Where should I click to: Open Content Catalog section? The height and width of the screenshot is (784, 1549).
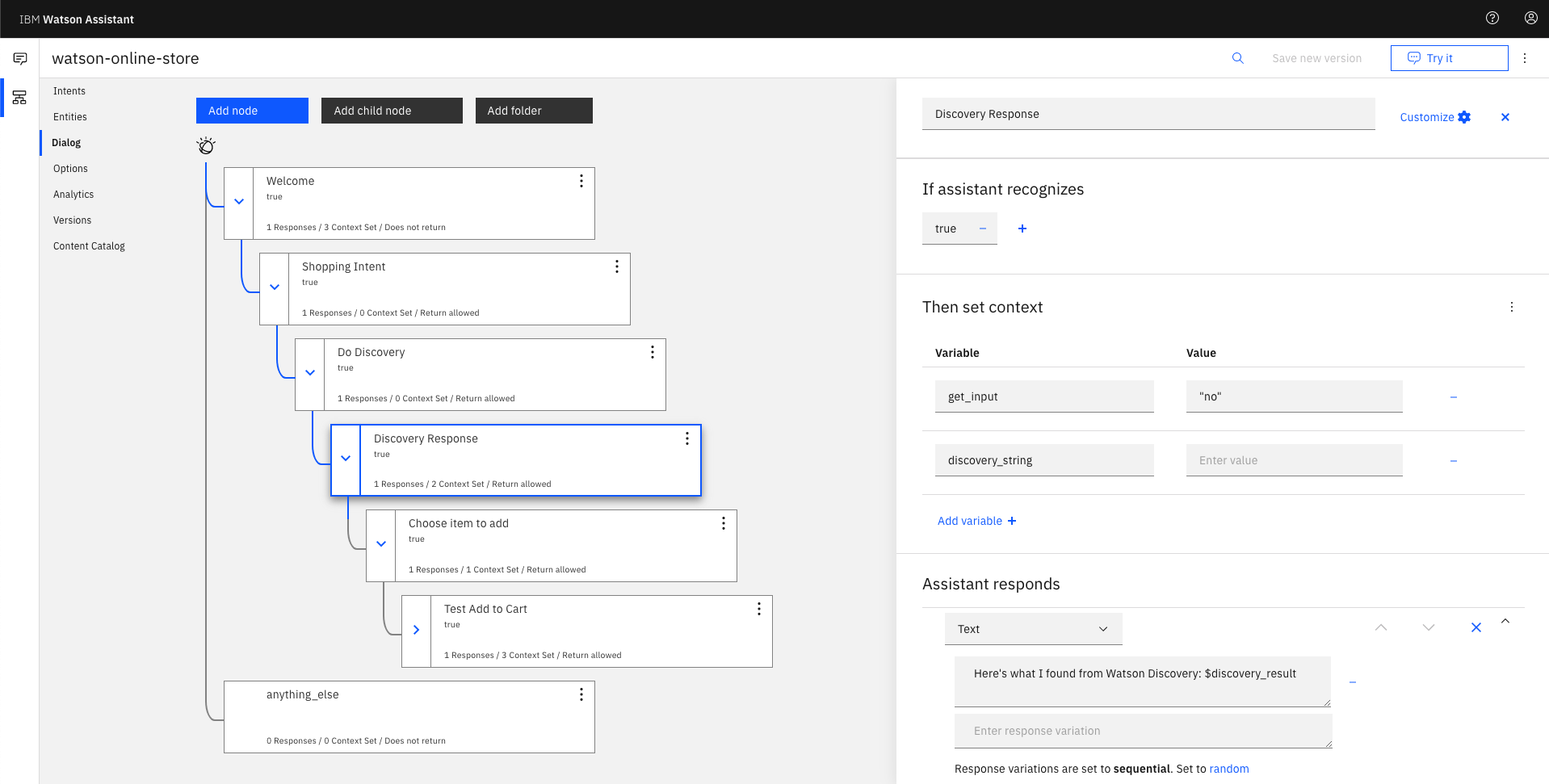(x=89, y=246)
